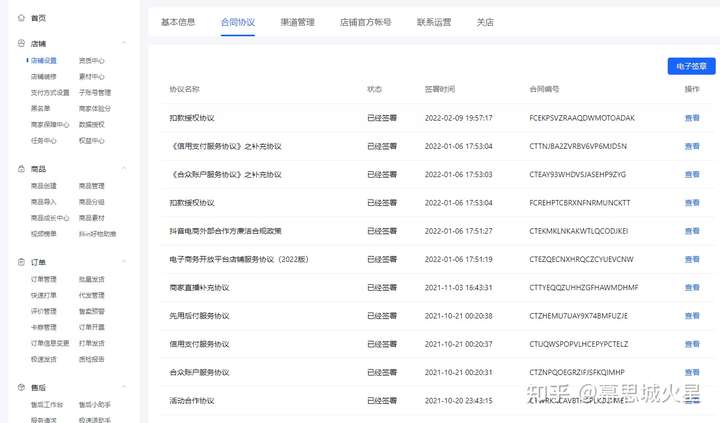Collapse the 商品 menu section chevron
The height and width of the screenshot is (423, 720).
coord(124,169)
